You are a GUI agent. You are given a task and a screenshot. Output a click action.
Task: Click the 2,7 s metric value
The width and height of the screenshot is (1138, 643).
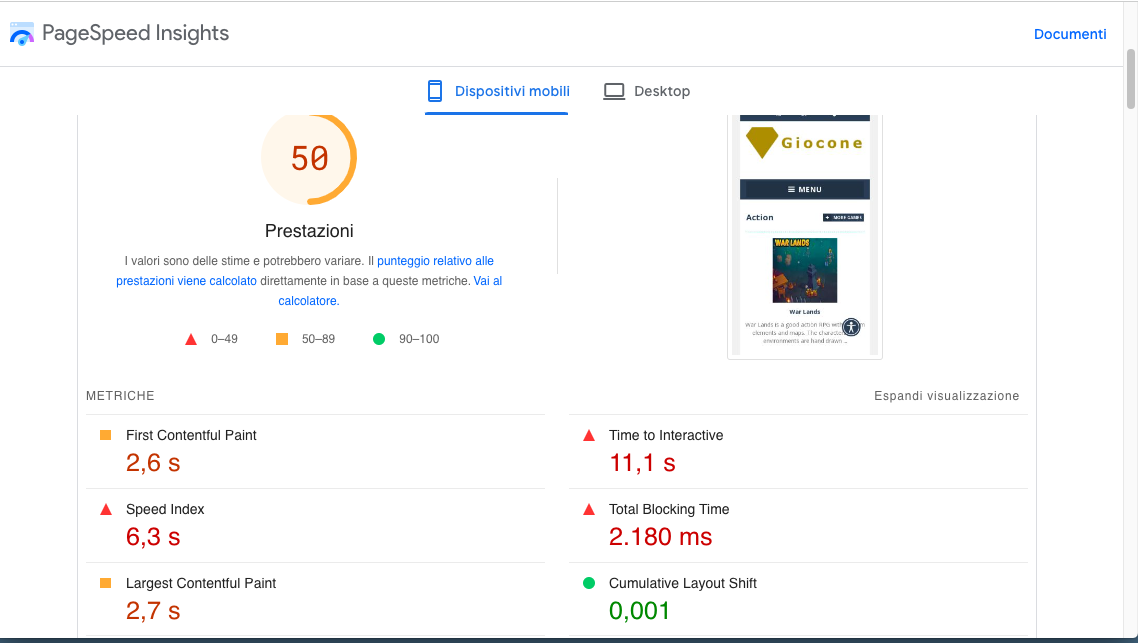click(x=153, y=611)
